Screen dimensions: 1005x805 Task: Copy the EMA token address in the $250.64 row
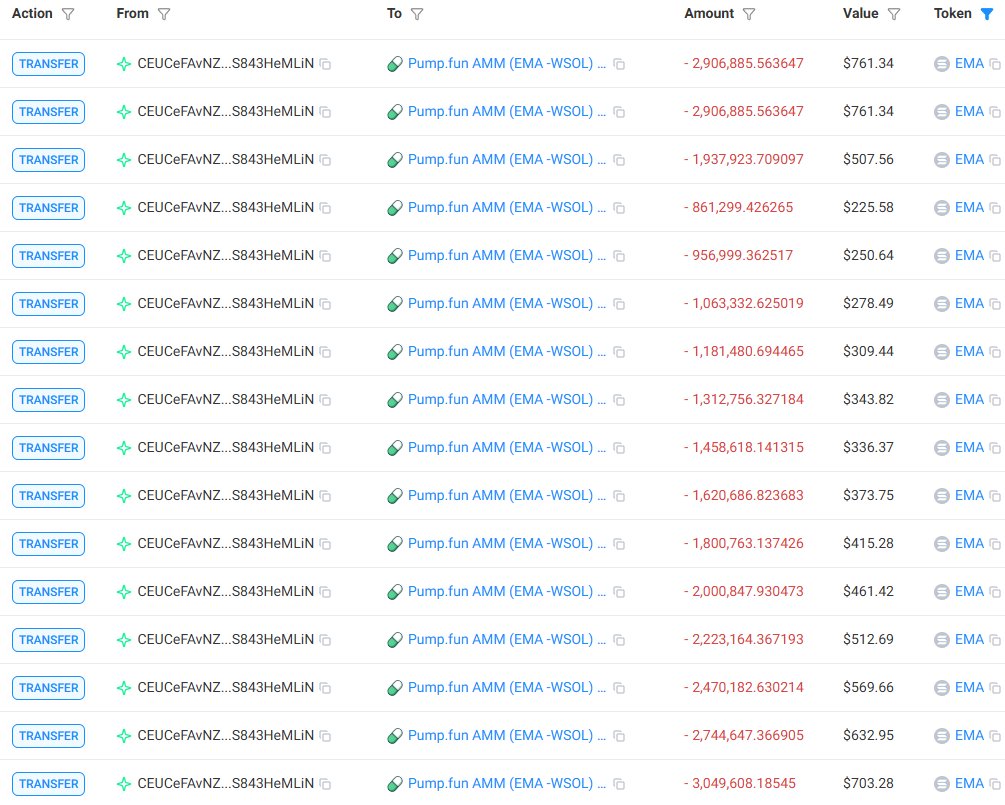(995, 256)
